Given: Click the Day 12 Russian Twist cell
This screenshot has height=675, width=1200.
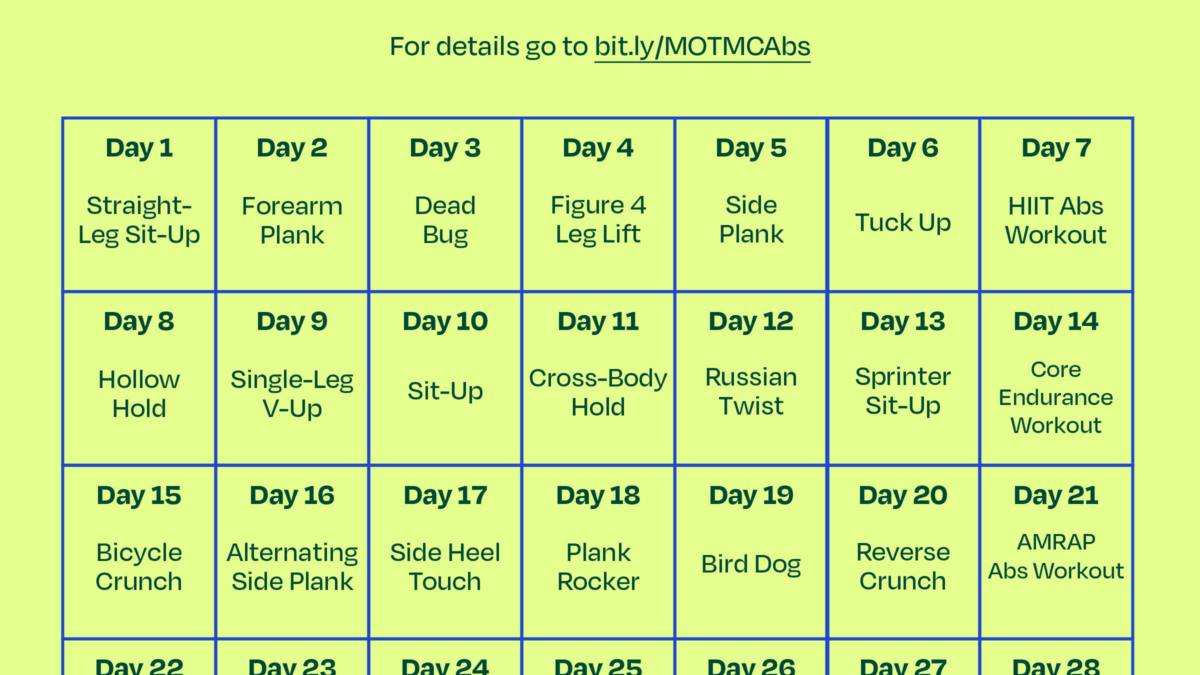Looking at the screenshot, I should [x=751, y=378].
